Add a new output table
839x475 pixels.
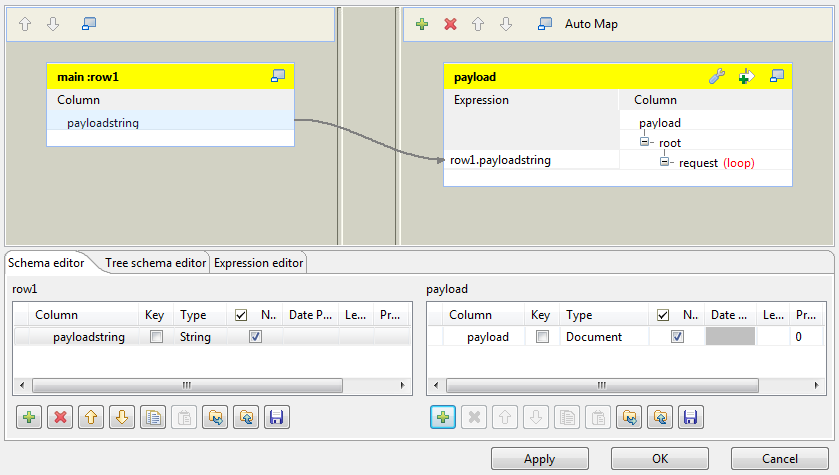click(422, 24)
